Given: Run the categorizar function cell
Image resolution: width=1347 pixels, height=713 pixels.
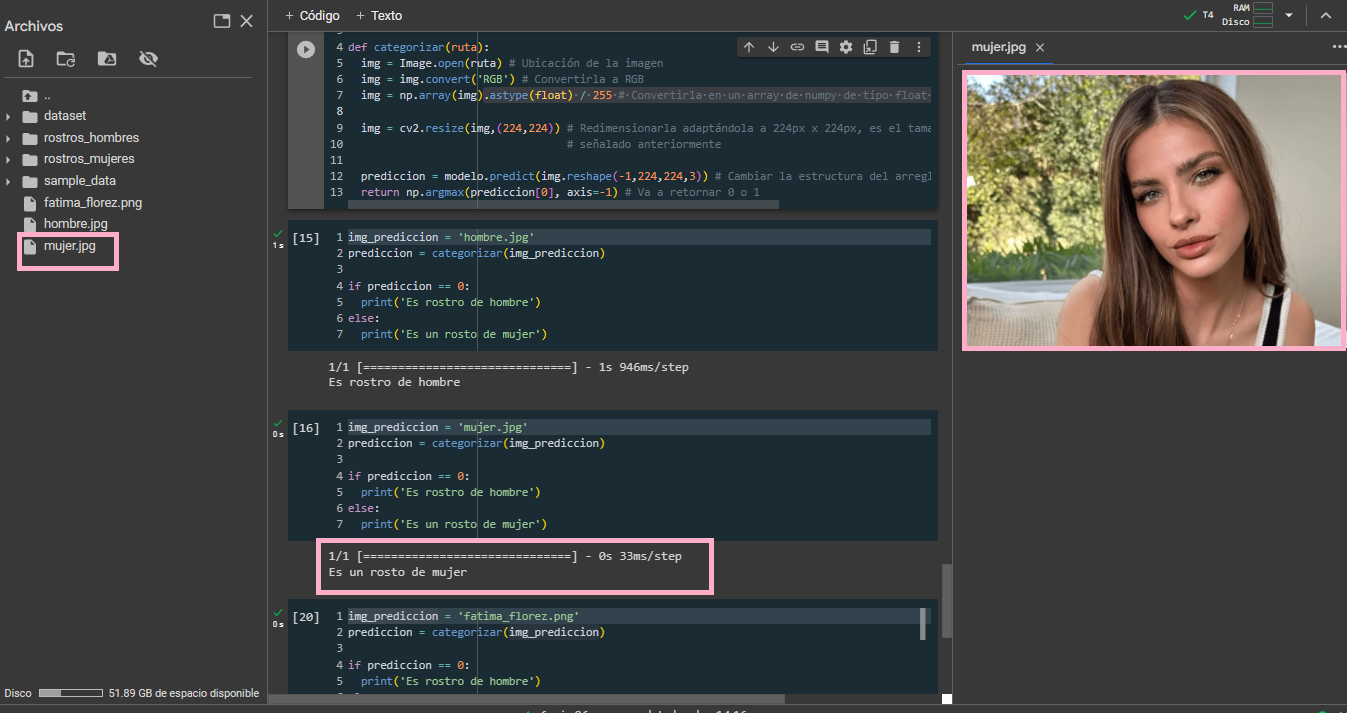Looking at the screenshot, I should [x=306, y=49].
